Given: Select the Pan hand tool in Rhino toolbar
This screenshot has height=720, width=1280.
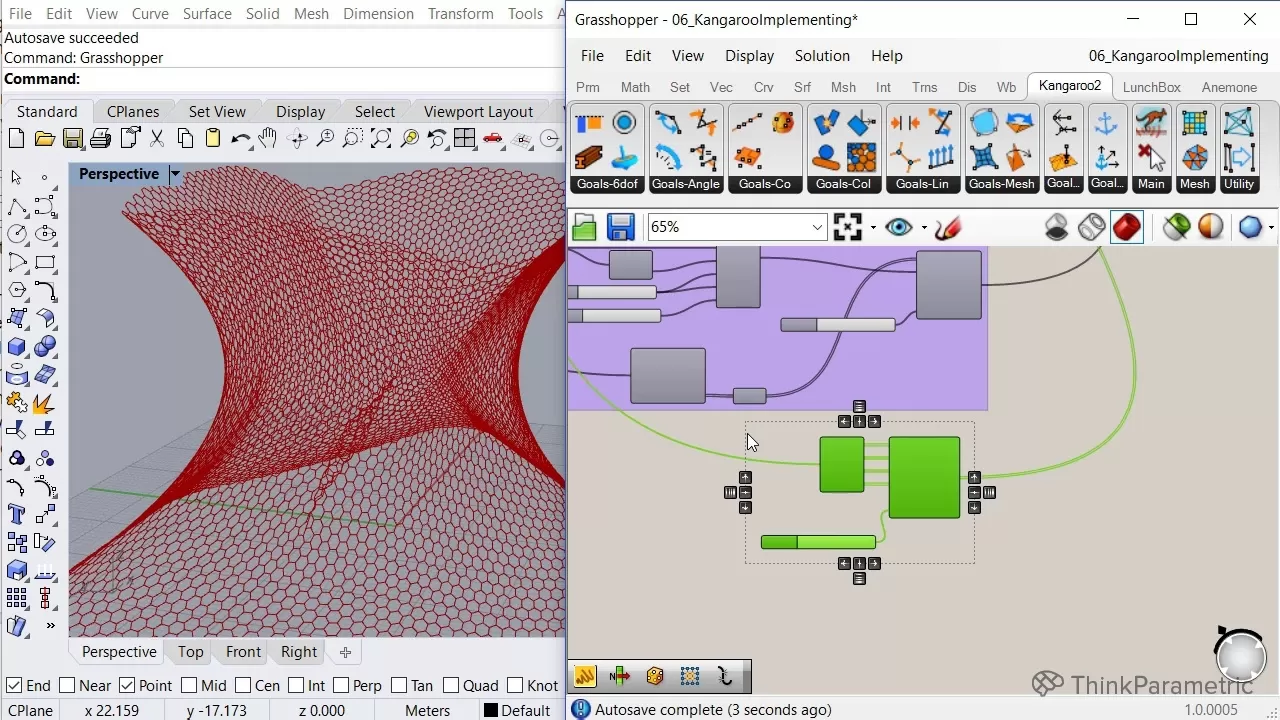Looking at the screenshot, I should [268, 139].
